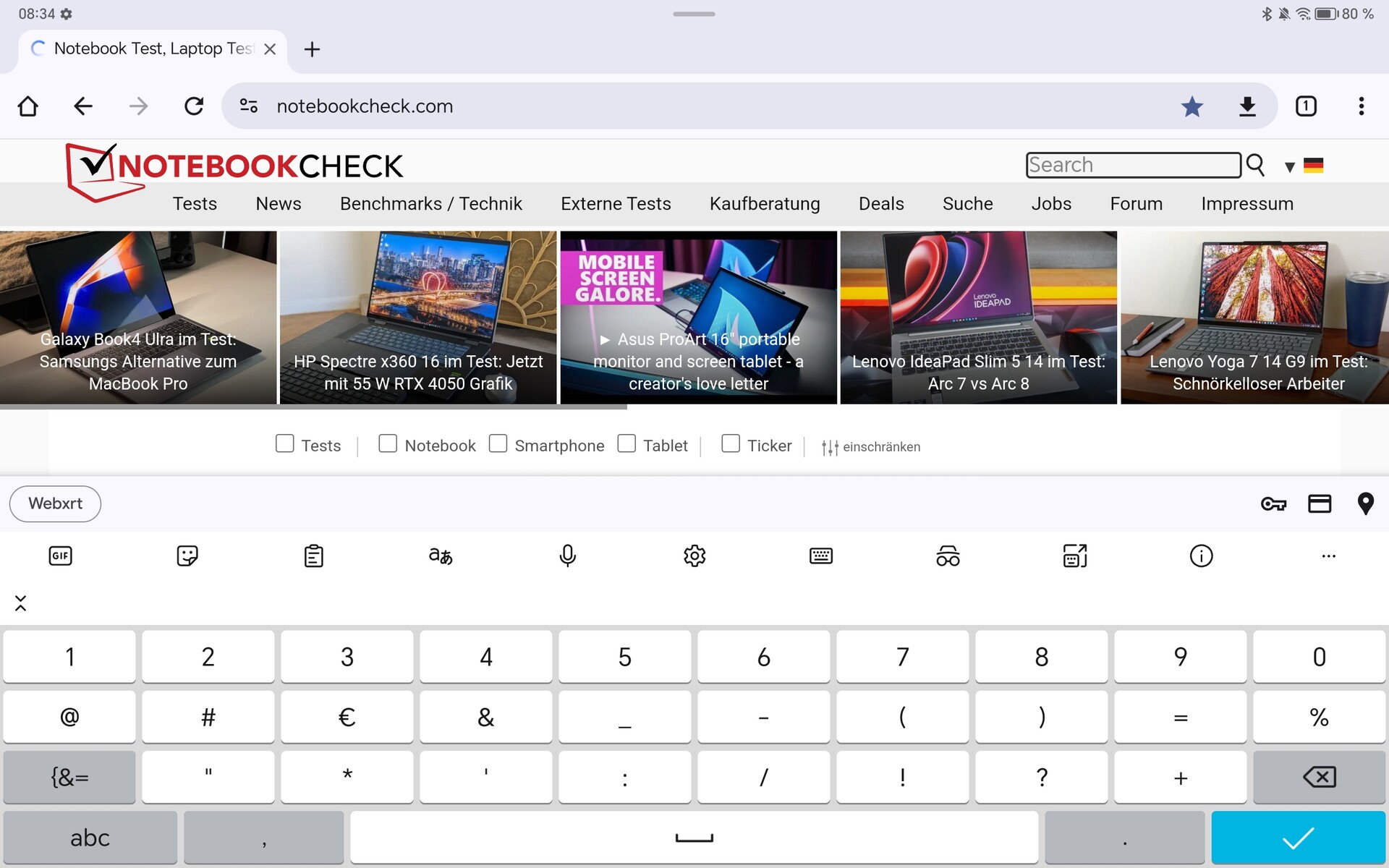Viewport: 1389px width, 868px height.
Task: Open saved passwords key icon
Action: [1273, 503]
